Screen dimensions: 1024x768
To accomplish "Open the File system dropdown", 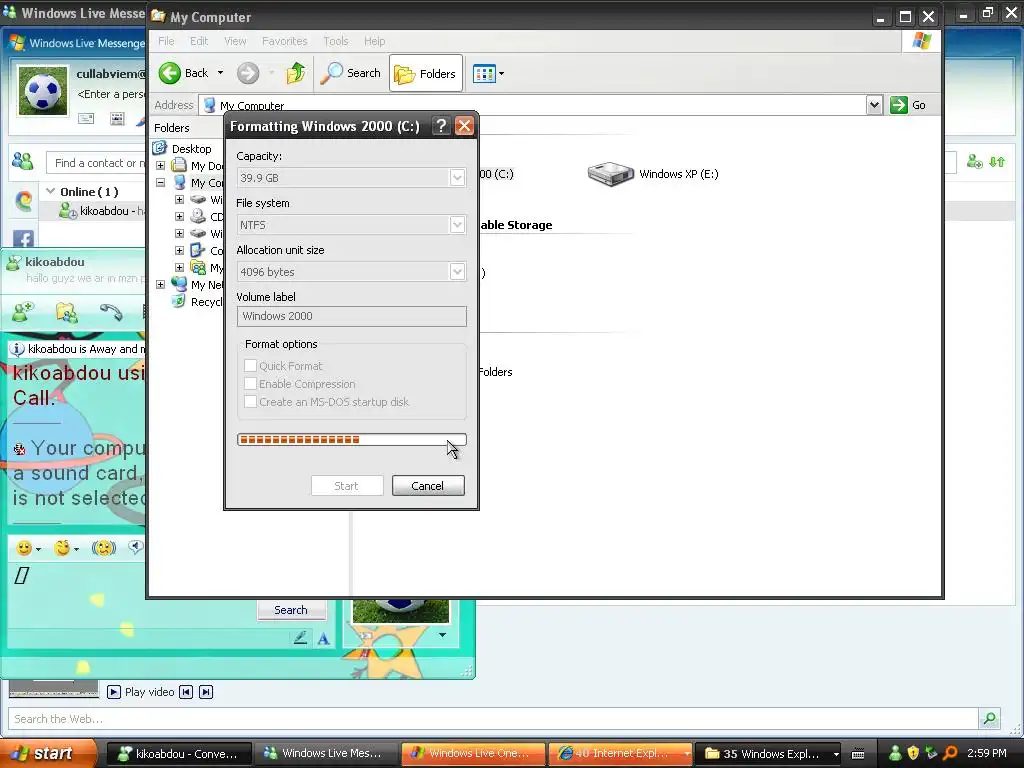I will (457, 225).
